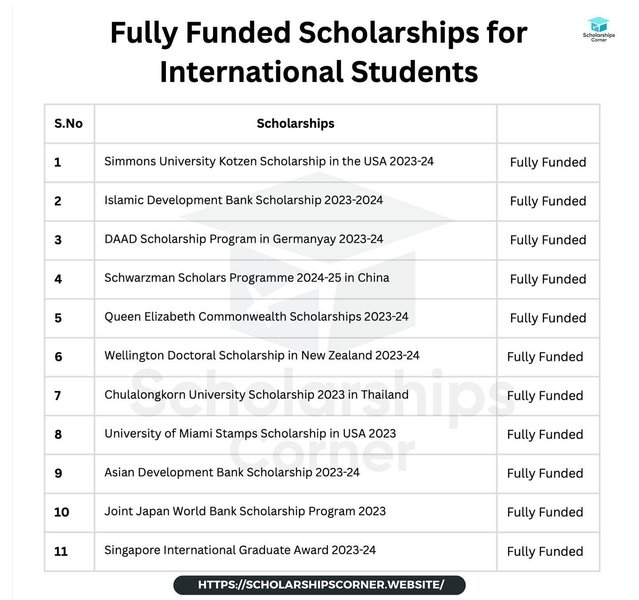Click the page title heading text

[319, 52]
